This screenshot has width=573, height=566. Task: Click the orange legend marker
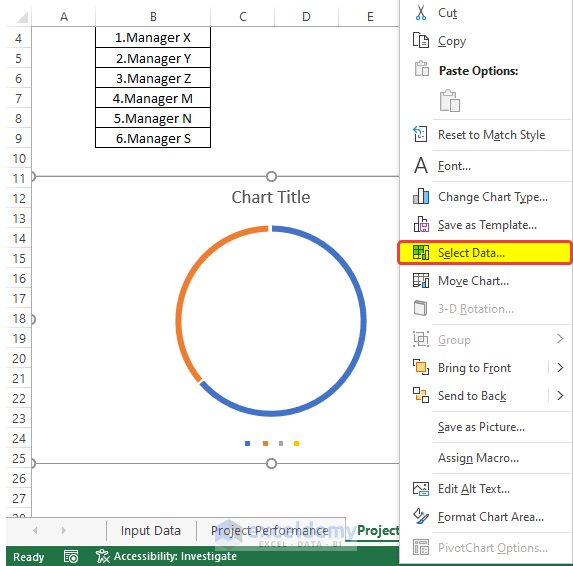click(265, 444)
